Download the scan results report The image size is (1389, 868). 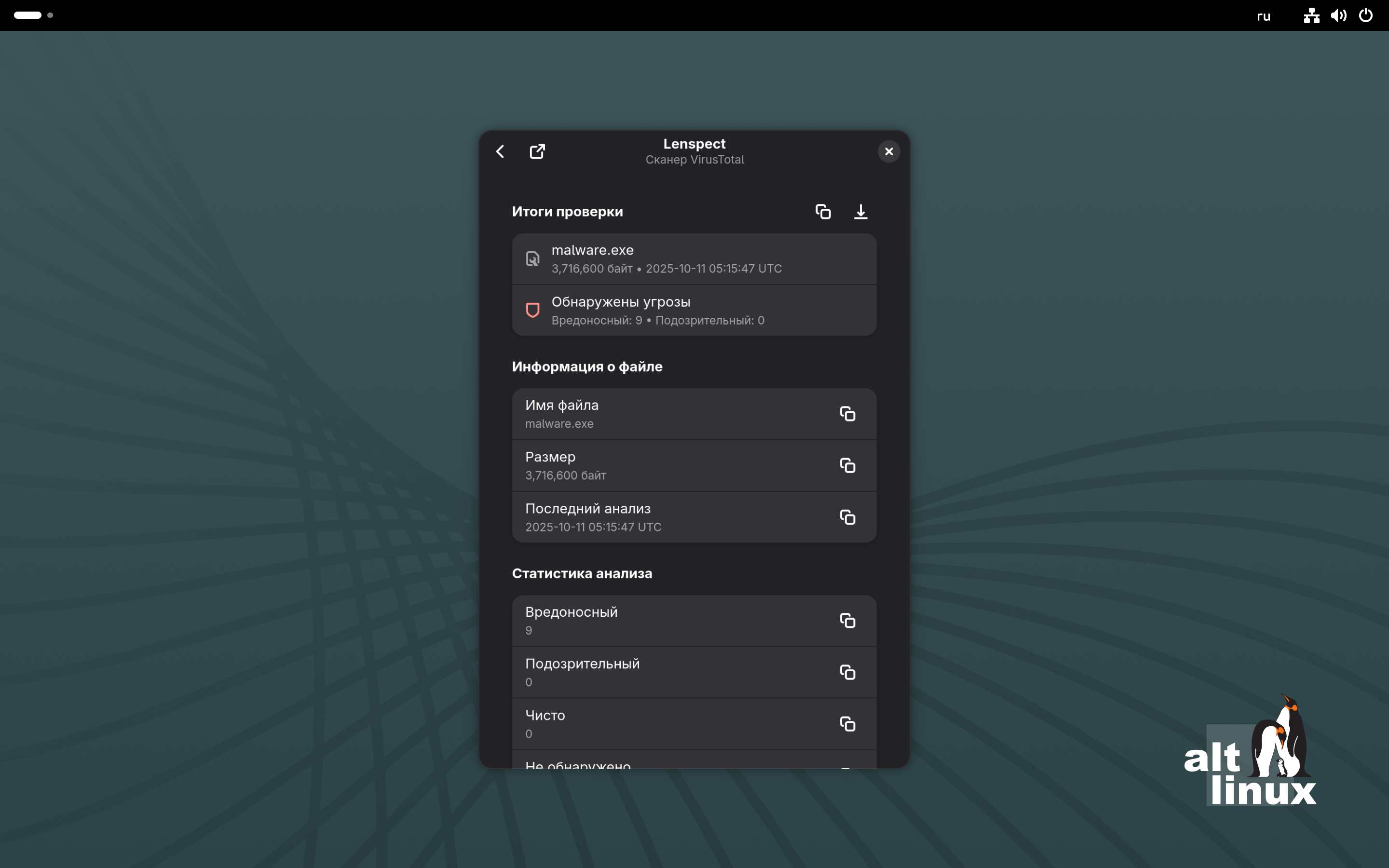coord(860,212)
